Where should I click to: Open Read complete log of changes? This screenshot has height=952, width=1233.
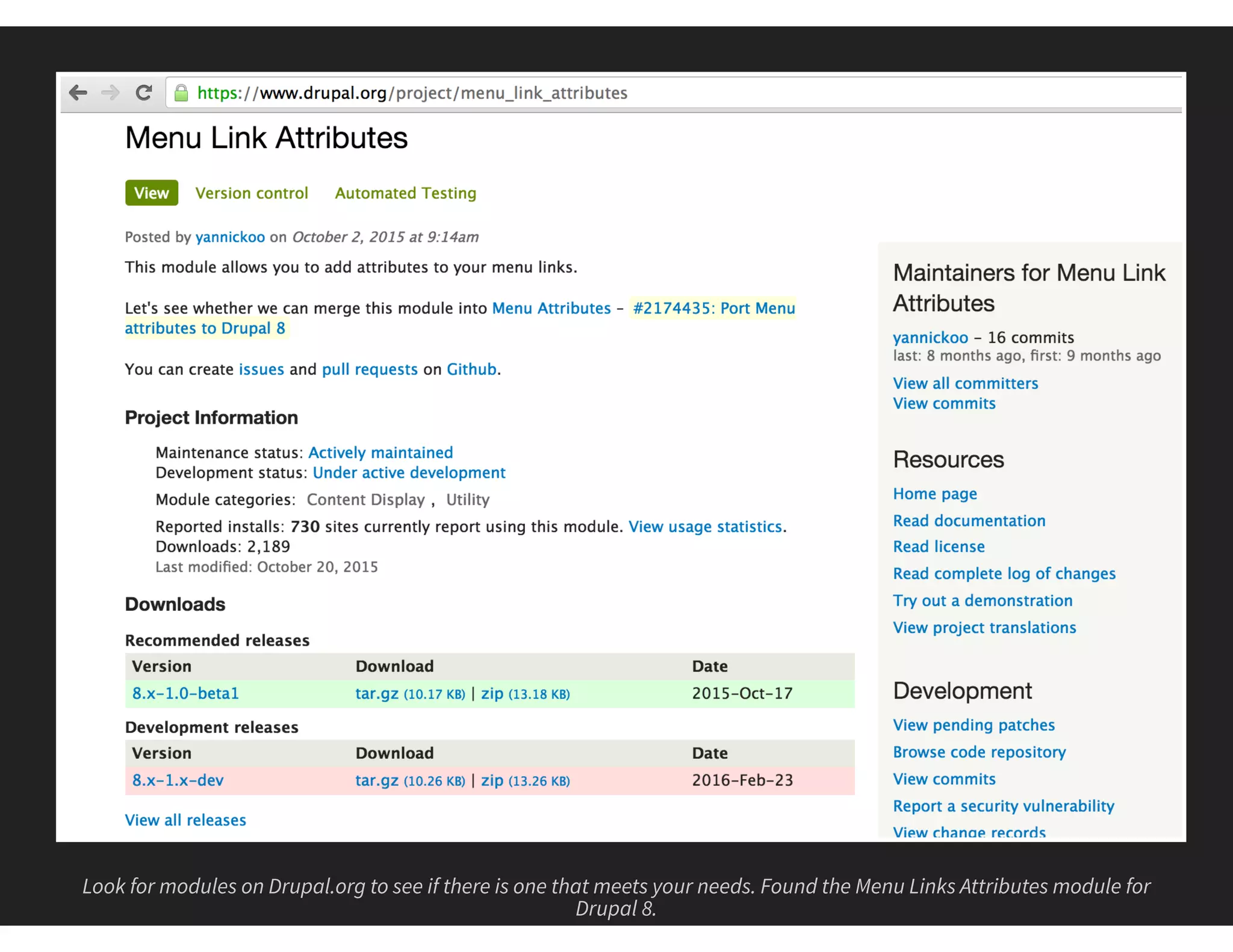(x=1004, y=573)
